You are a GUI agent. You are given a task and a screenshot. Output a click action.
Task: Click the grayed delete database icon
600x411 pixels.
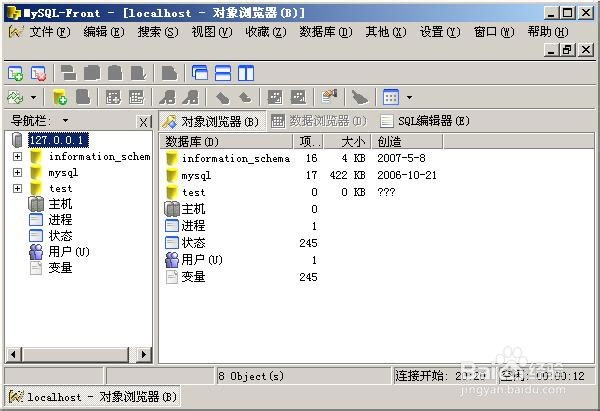pyautogui.click(x=83, y=97)
